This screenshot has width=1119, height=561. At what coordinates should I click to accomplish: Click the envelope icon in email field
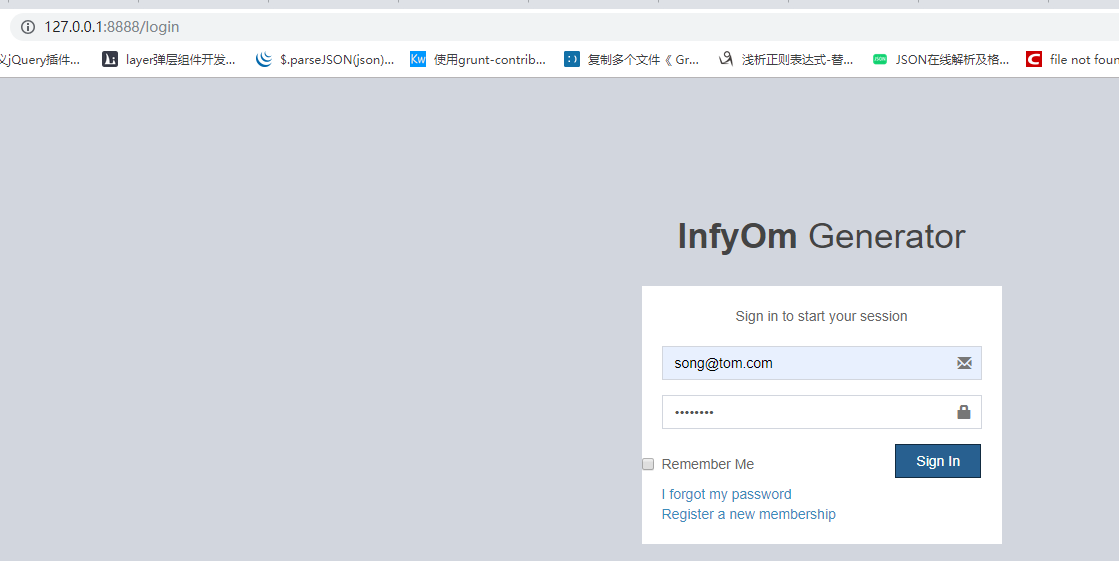964,363
